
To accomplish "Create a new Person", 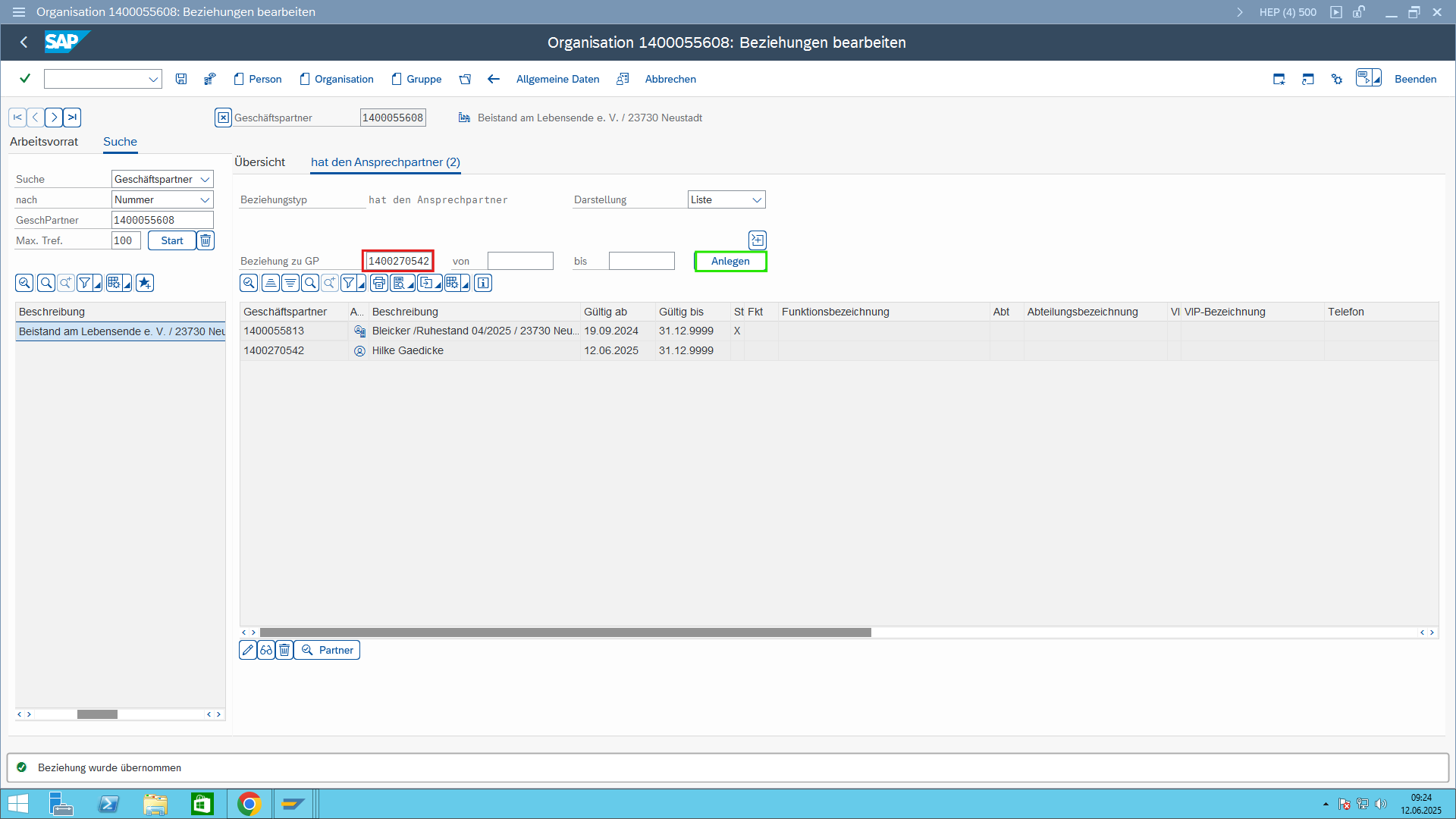I will 258,79.
